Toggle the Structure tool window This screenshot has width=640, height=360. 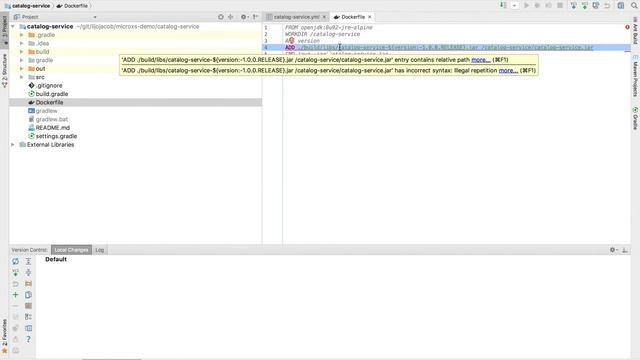[4, 70]
